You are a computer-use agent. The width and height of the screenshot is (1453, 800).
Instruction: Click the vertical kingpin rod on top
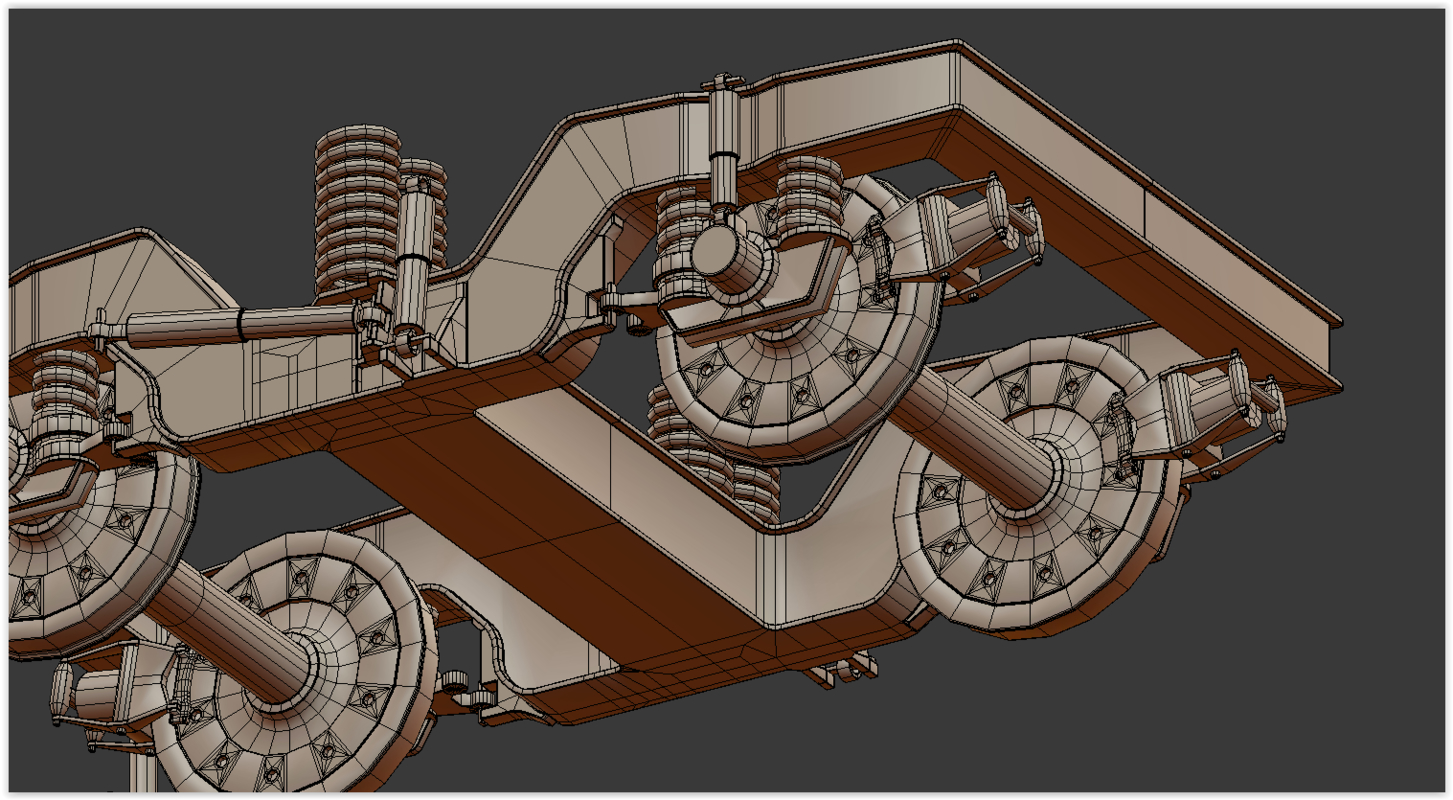(722, 130)
